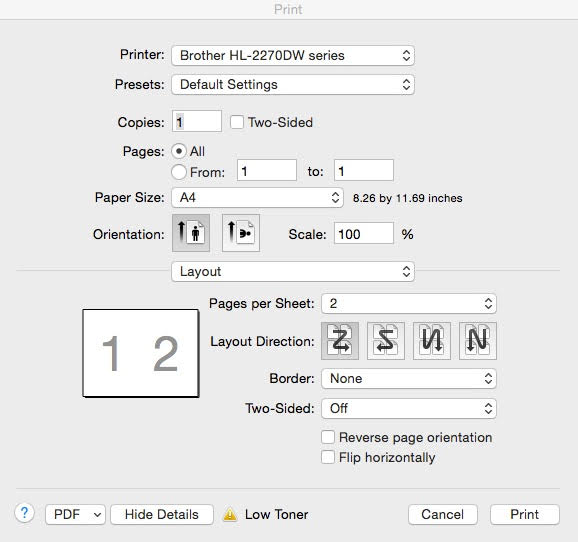Click the Cancel button
Viewport: 578px width, 542px height.
pyautogui.click(x=443, y=514)
